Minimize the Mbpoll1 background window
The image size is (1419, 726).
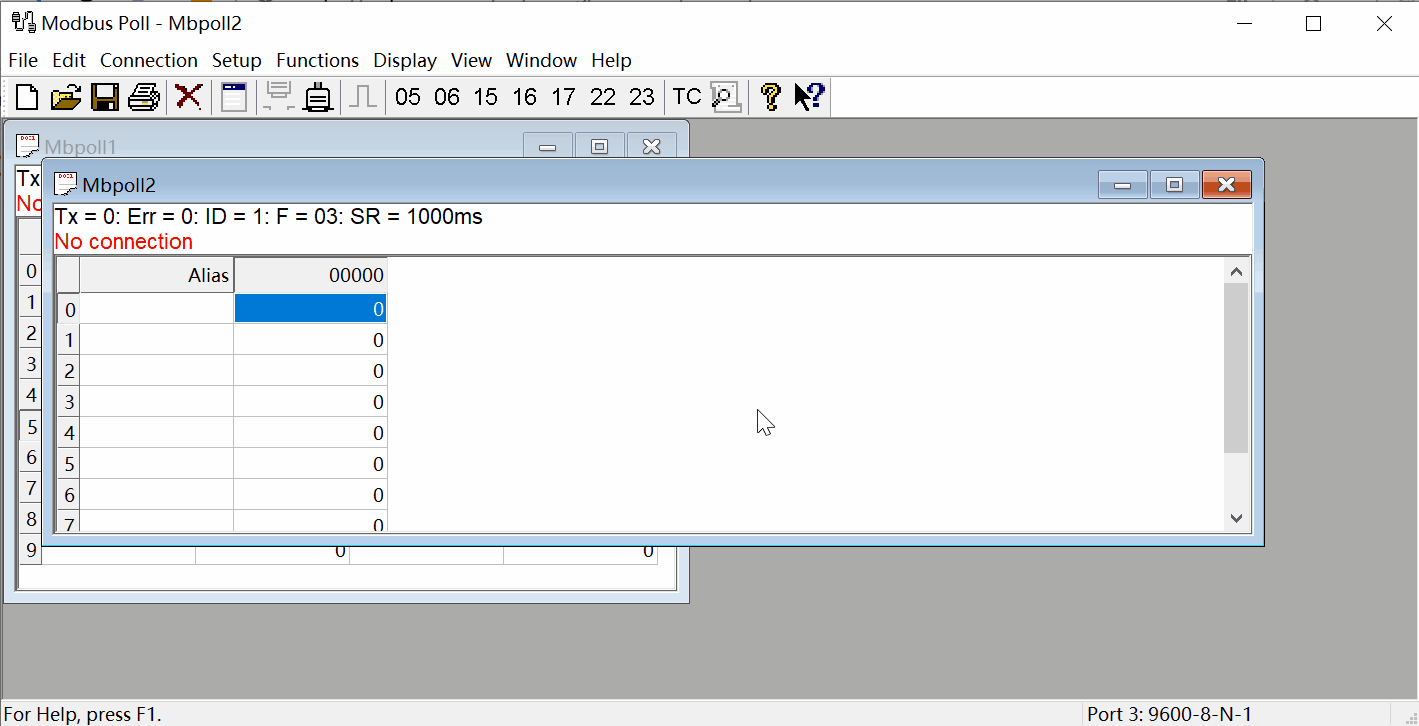[x=548, y=147]
